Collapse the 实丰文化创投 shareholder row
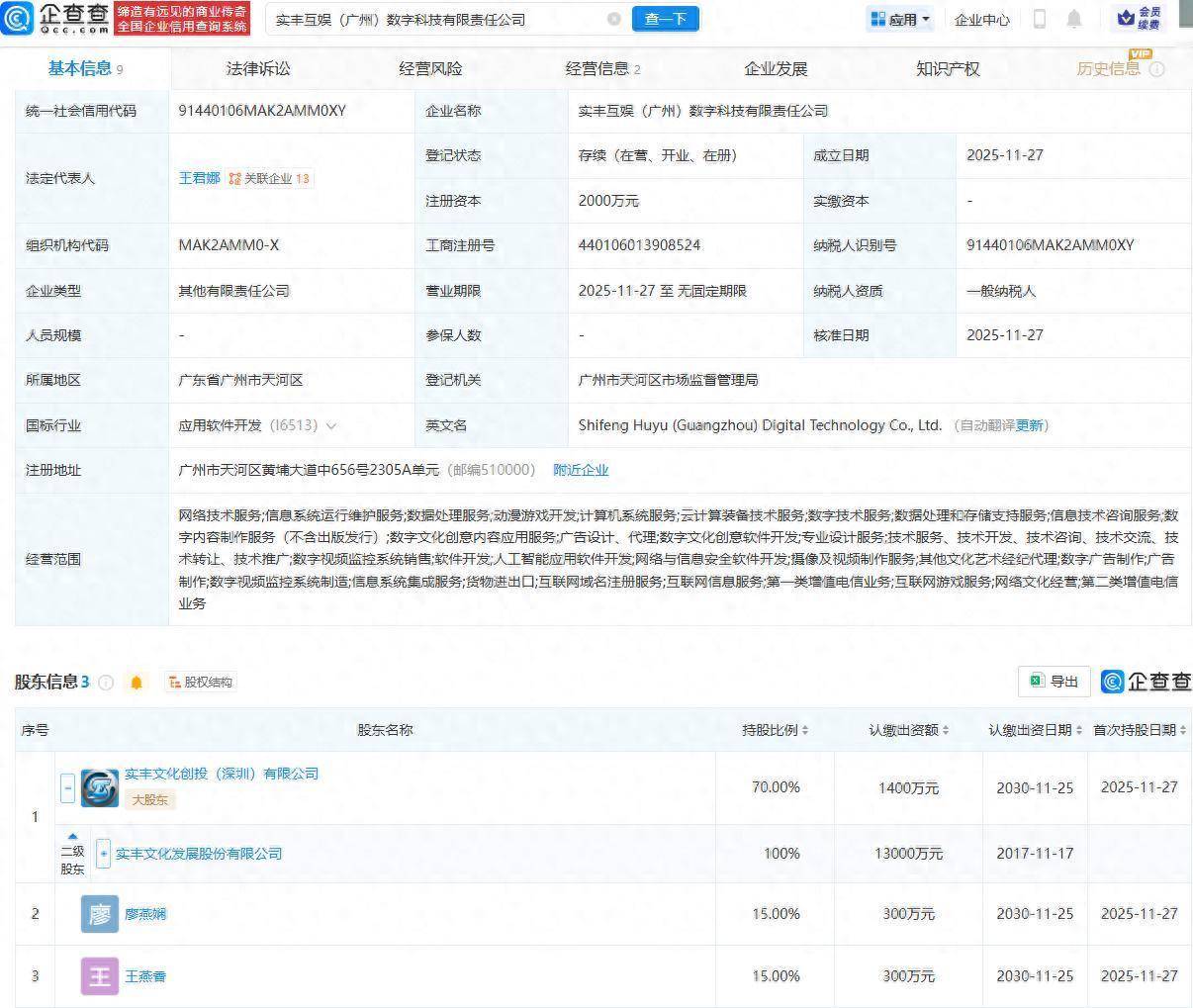The height and width of the screenshot is (1008, 1193). coord(66,787)
